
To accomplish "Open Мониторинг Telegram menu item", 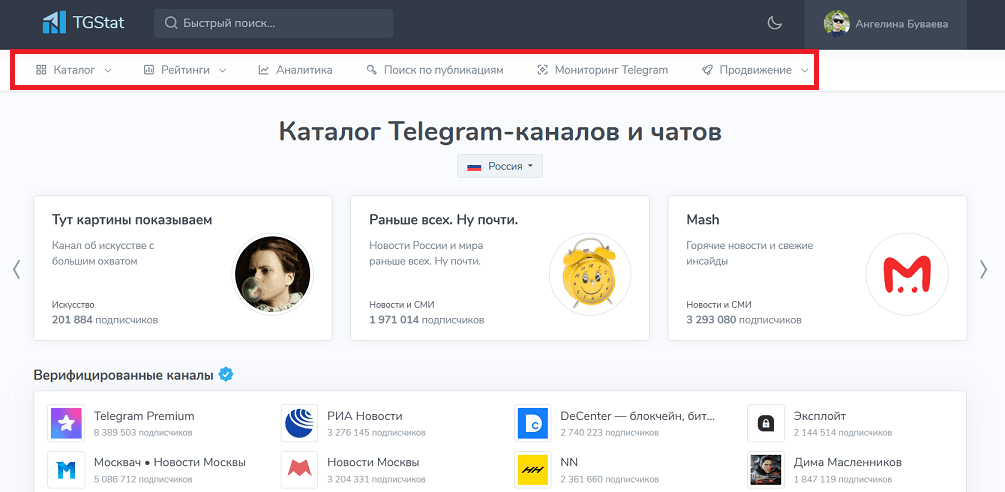I will [x=602, y=70].
